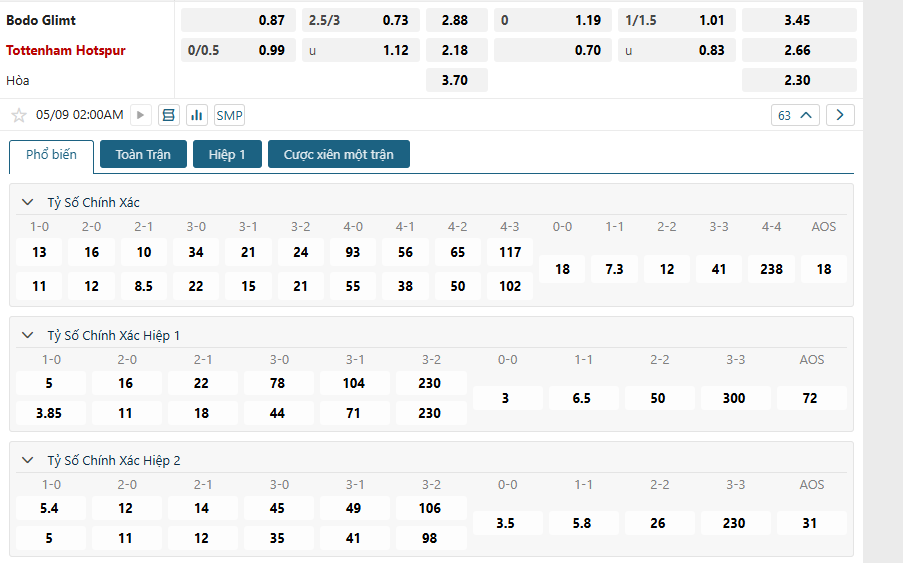Select first half odds 3.45

click(x=799, y=20)
